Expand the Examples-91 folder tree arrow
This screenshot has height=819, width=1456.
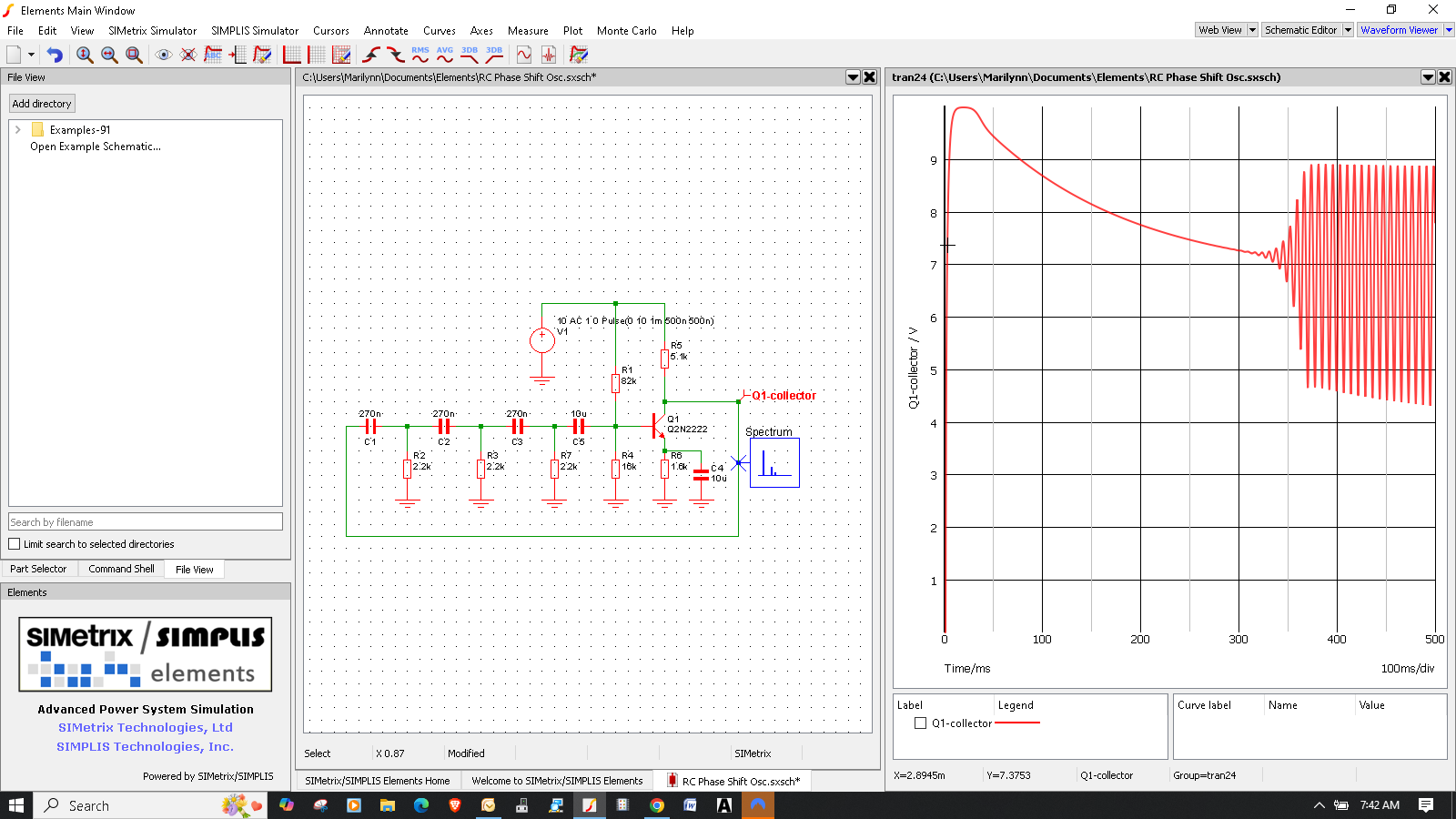click(18, 130)
